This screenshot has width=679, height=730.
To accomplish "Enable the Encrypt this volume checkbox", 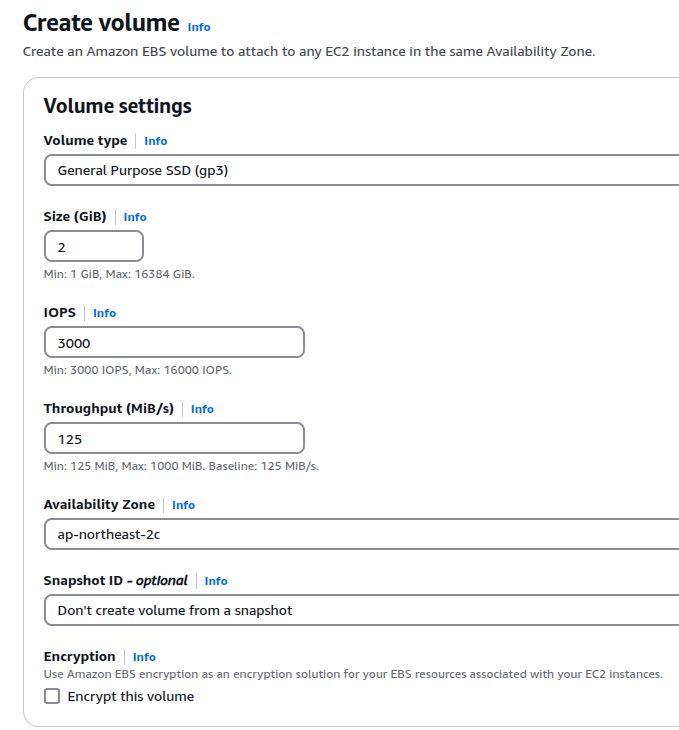I will (52, 696).
